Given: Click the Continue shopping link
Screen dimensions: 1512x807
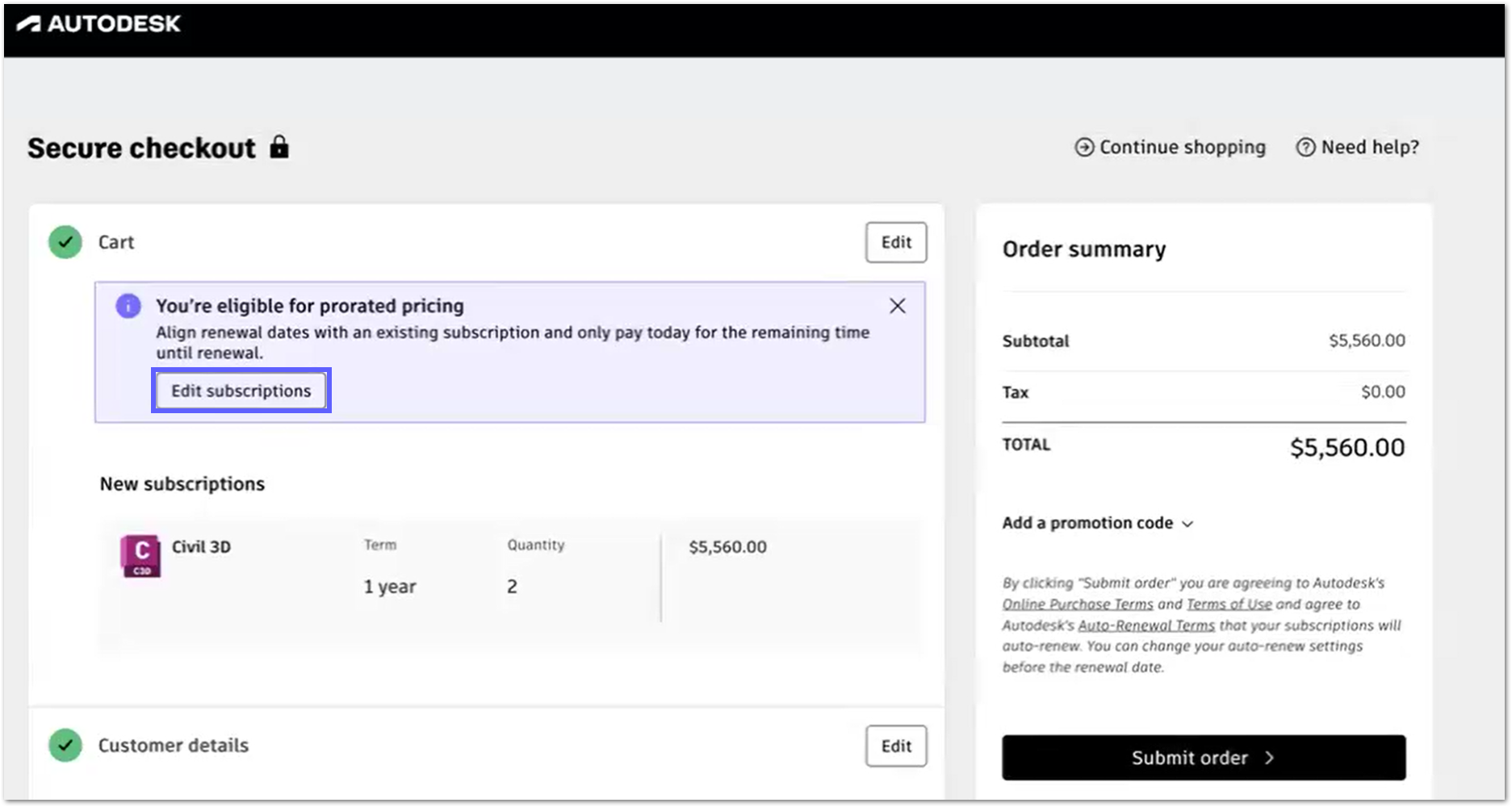Looking at the screenshot, I should pyautogui.click(x=1182, y=148).
